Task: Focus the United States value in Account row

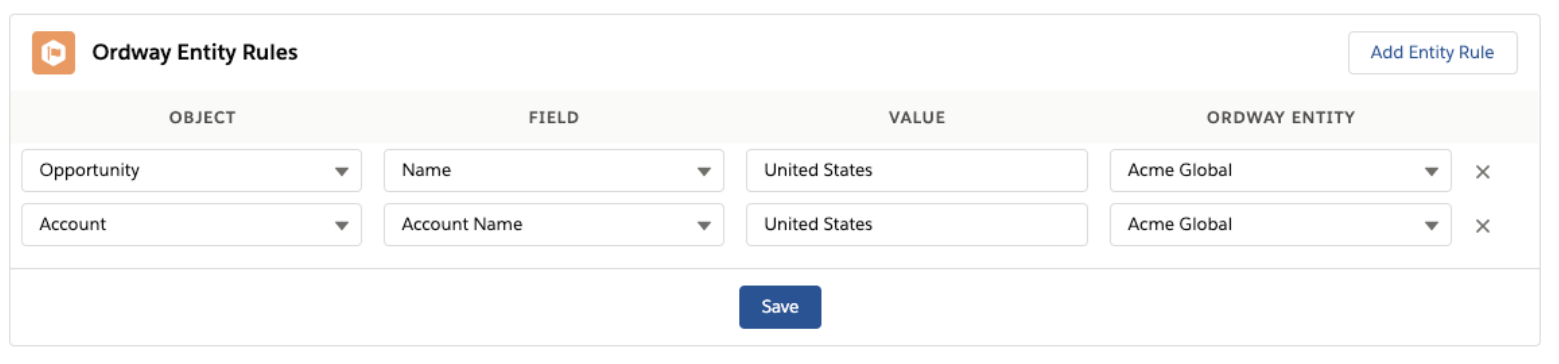Action: click(x=916, y=225)
